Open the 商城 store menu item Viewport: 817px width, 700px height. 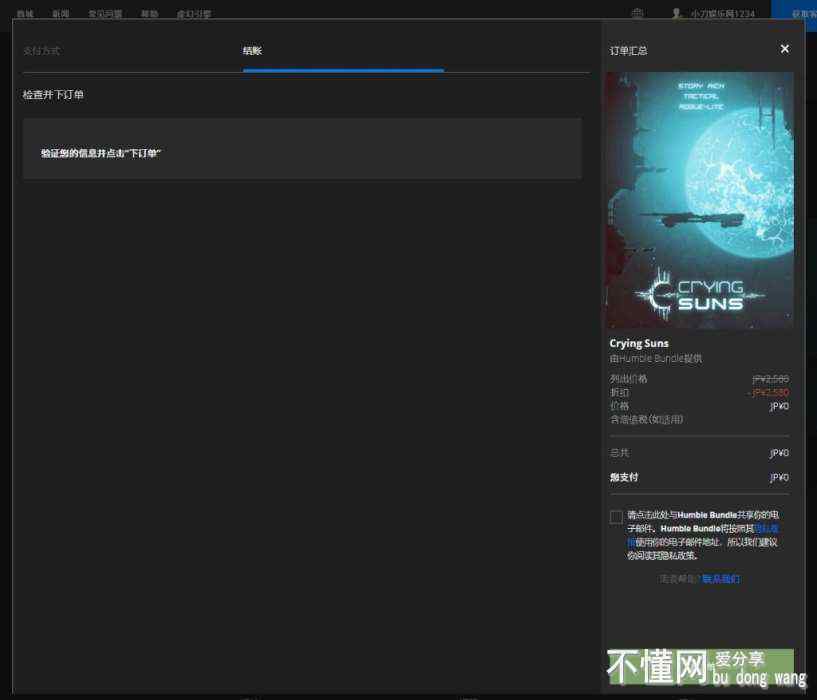[x=25, y=14]
